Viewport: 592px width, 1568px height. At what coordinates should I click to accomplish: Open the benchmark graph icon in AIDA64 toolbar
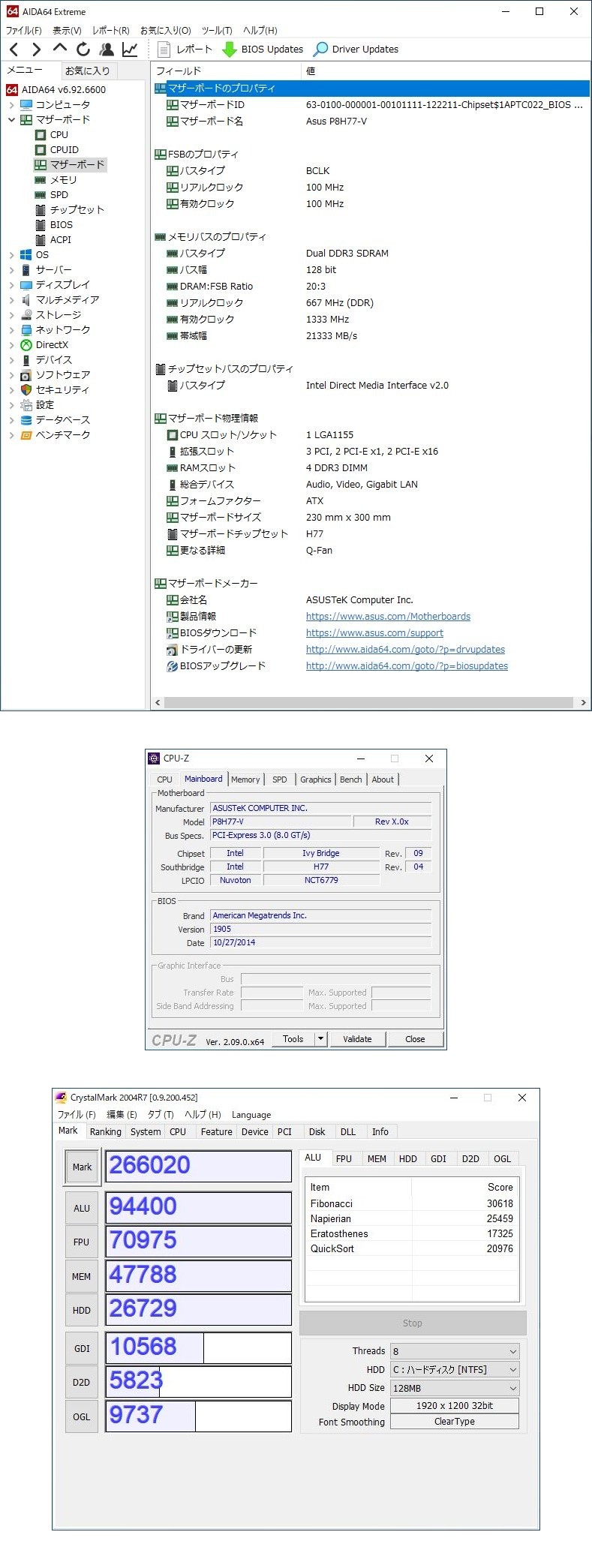[130, 50]
